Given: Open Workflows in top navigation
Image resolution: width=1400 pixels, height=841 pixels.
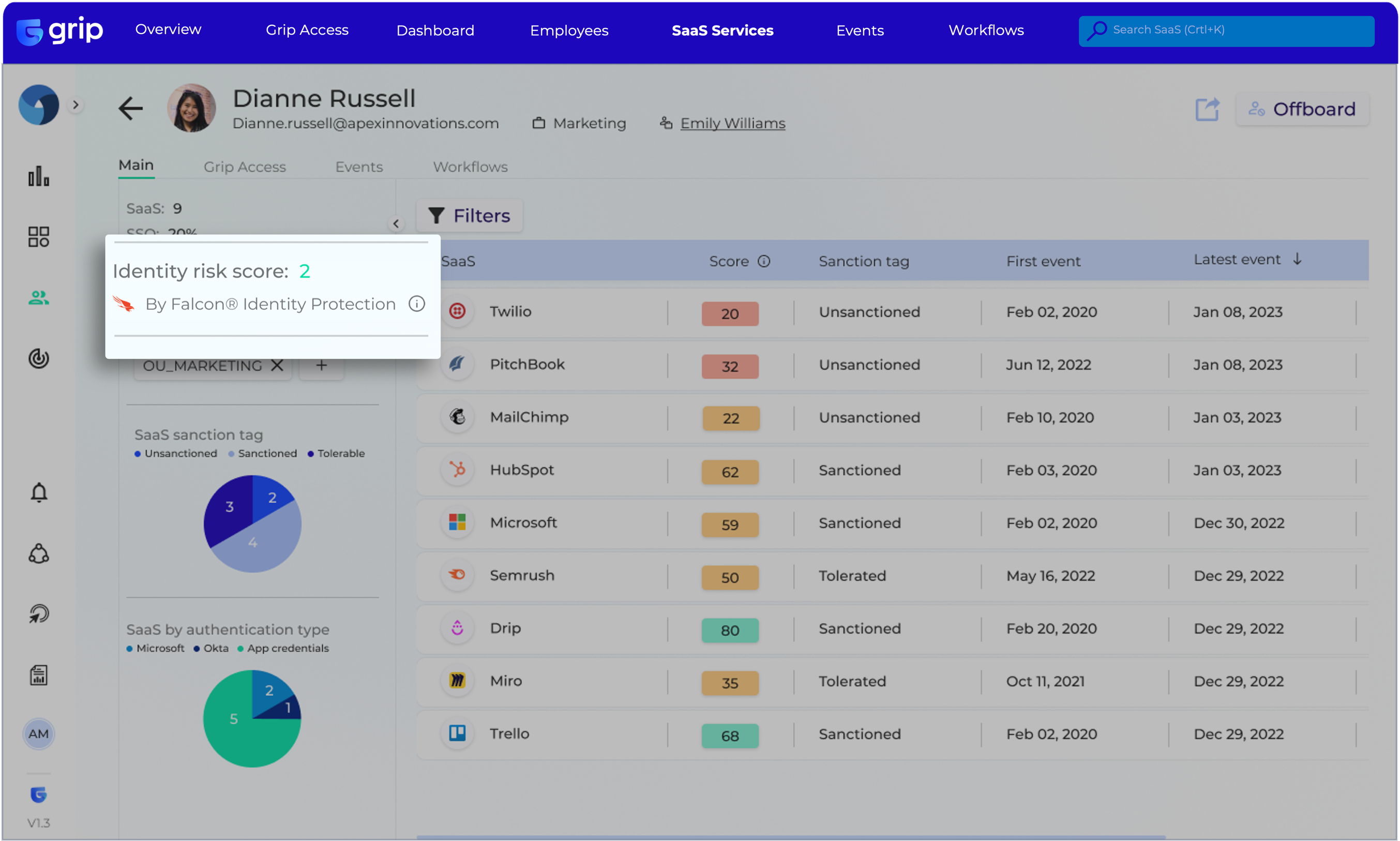Looking at the screenshot, I should pos(986,30).
